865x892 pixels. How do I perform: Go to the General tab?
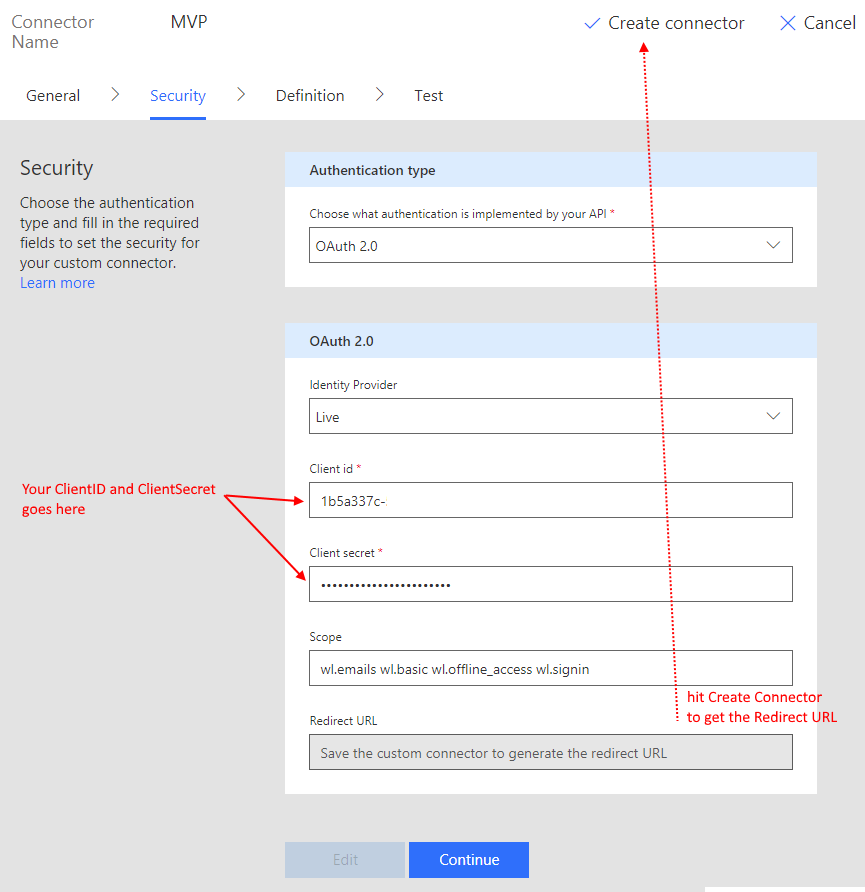point(53,96)
